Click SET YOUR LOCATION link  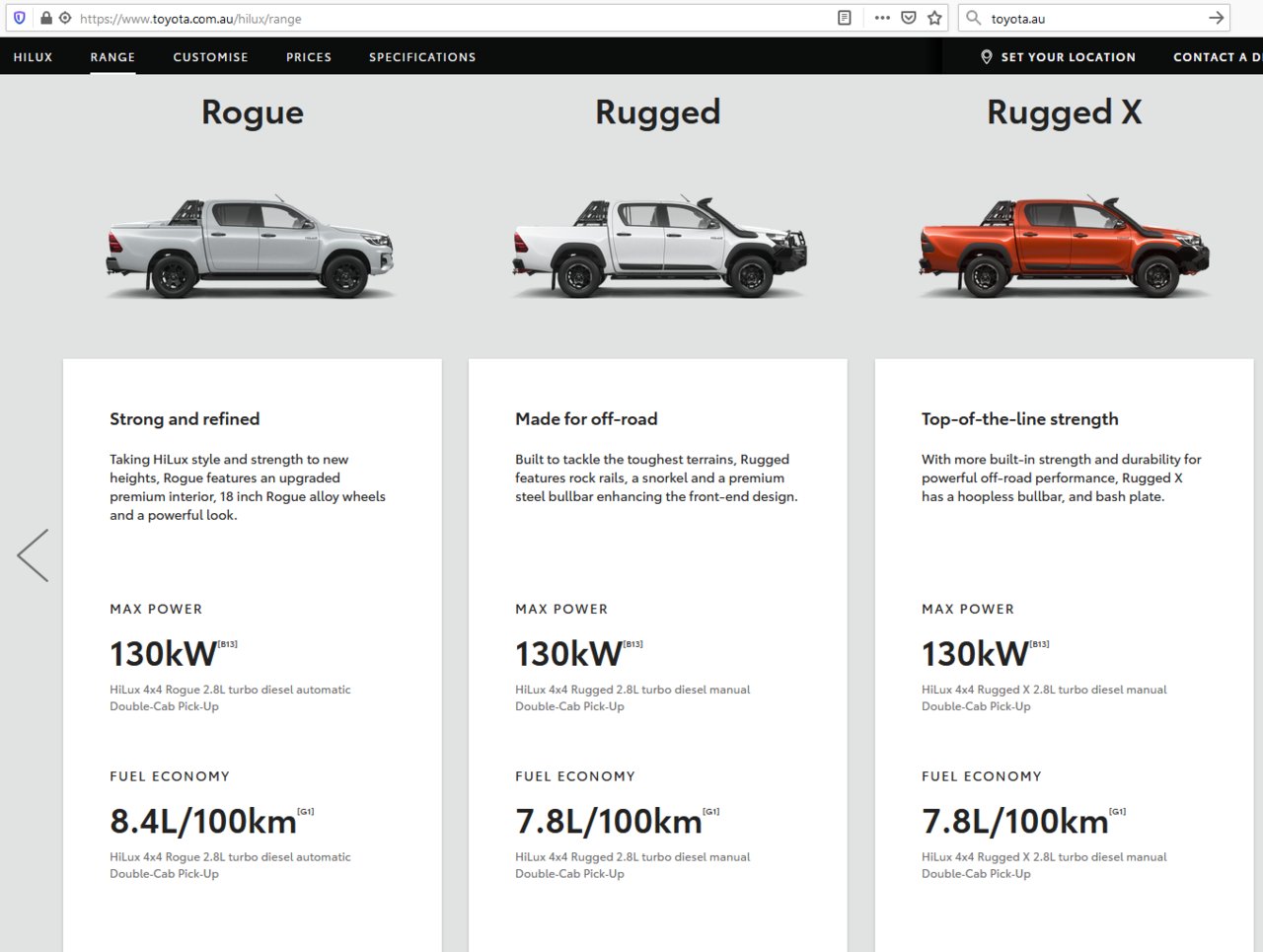click(x=1068, y=57)
